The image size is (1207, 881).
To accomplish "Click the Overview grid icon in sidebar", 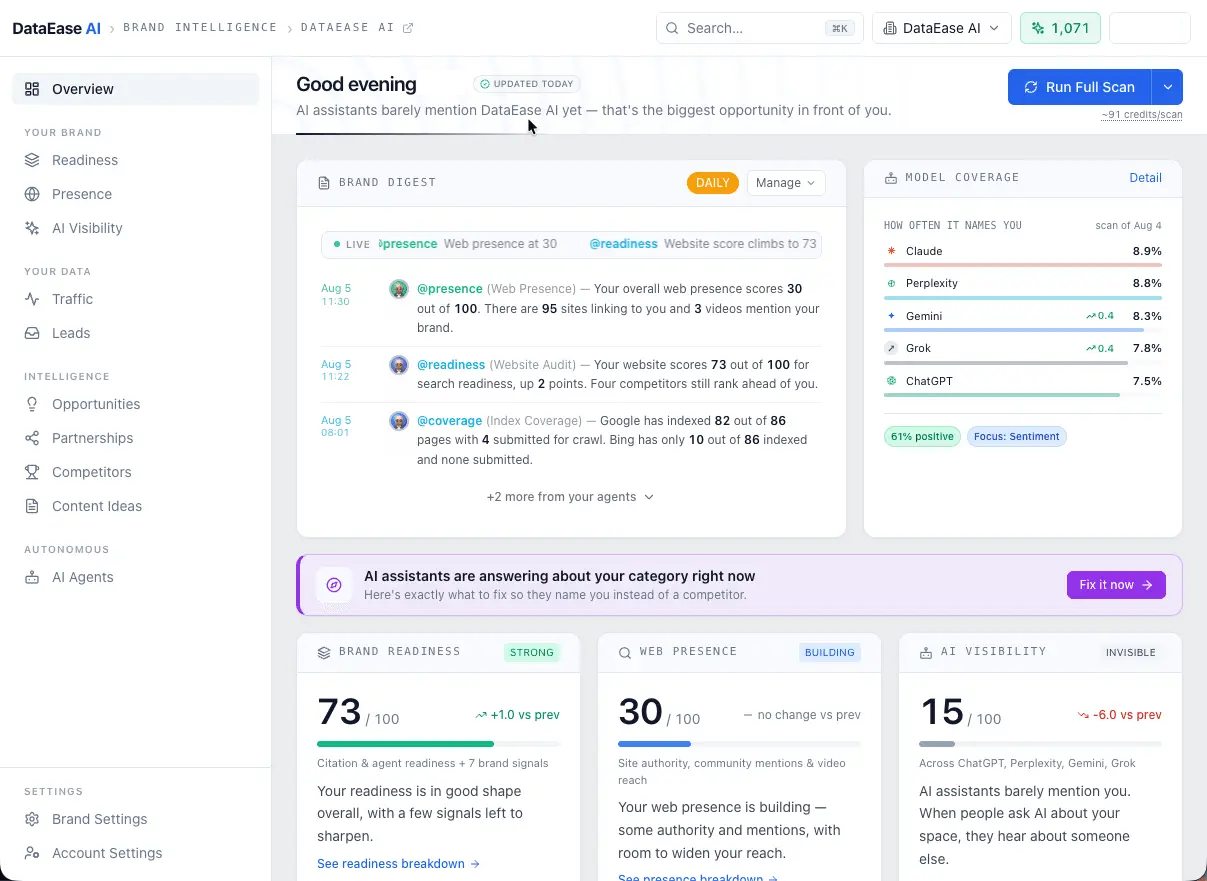I will [32, 89].
